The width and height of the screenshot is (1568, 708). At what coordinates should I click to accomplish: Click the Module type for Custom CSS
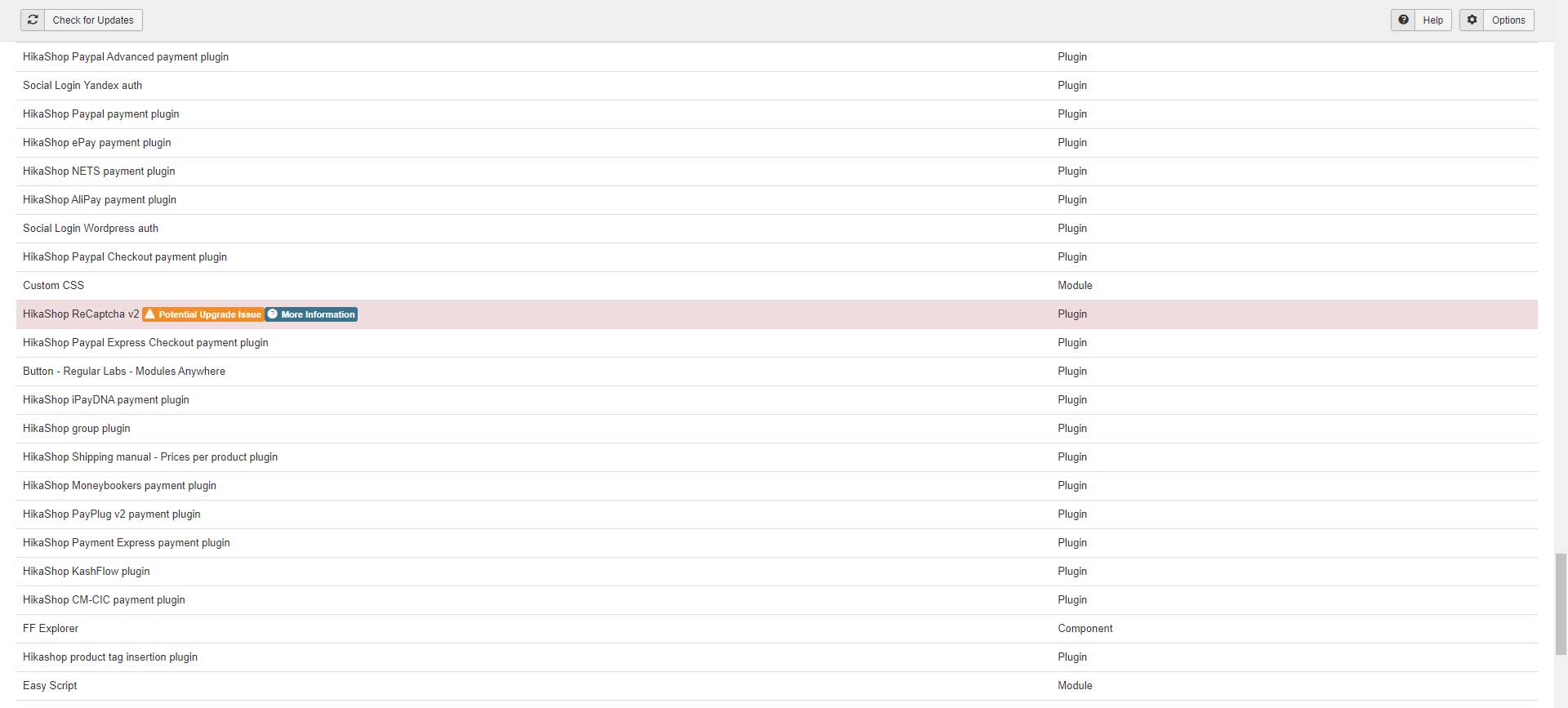tap(1075, 286)
